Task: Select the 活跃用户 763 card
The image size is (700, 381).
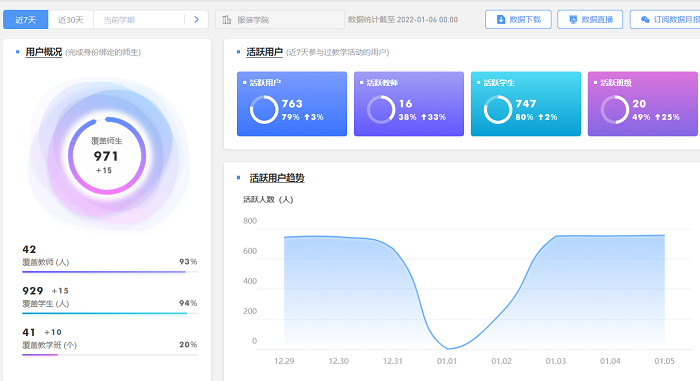Action: click(292, 104)
